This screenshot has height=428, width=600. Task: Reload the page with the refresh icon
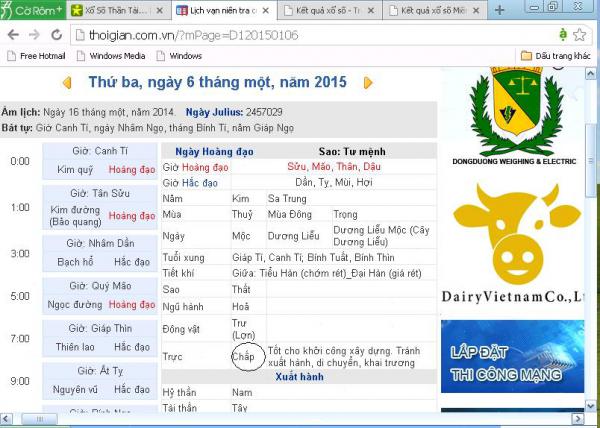pos(56,35)
